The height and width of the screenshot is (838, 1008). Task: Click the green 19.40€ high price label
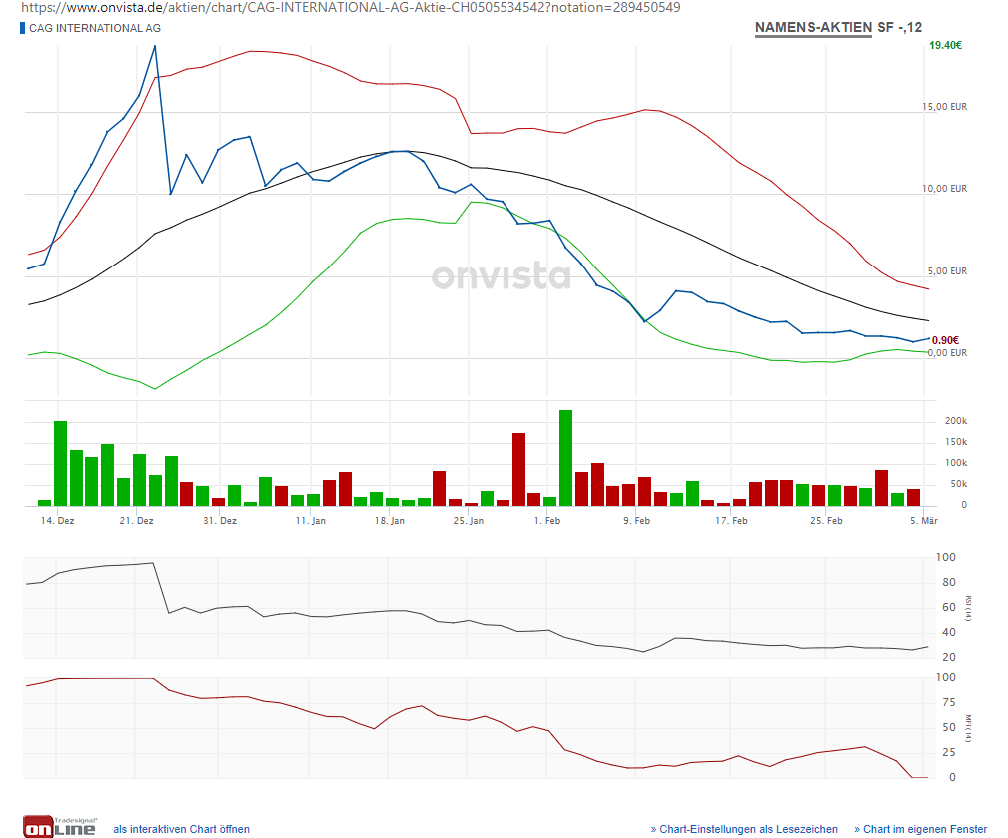click(x=946, y=45)
